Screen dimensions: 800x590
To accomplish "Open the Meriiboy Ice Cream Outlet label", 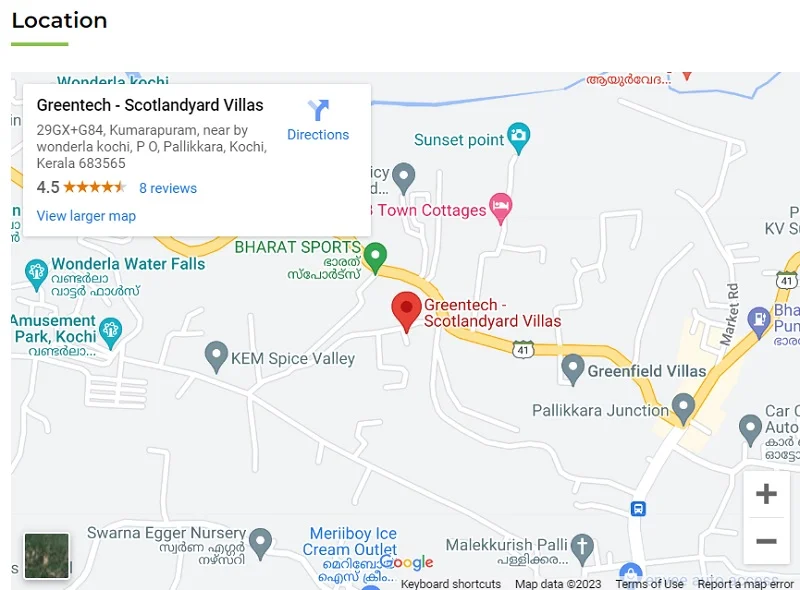I will click(351, 542).
